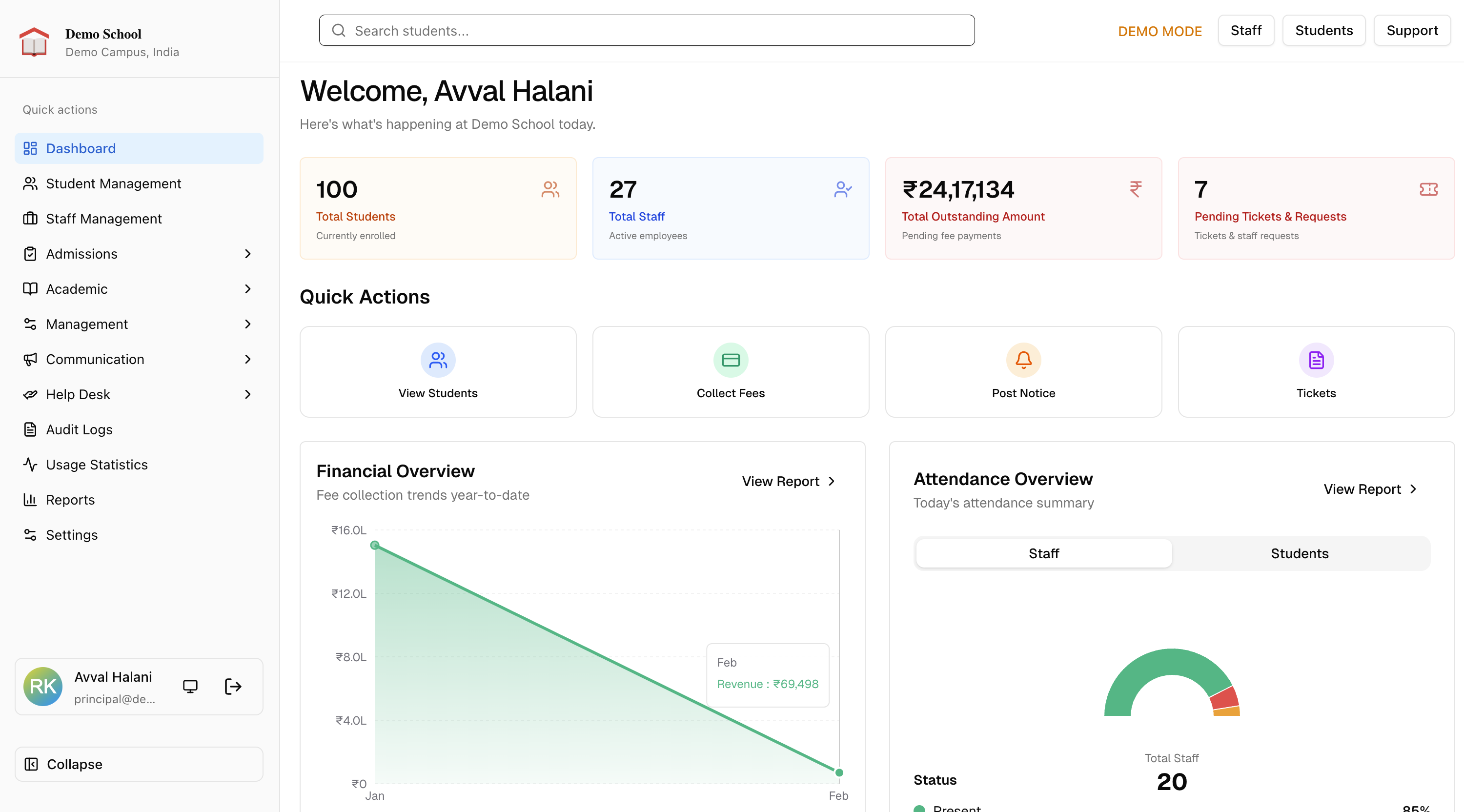The height and width of the screenshot is (812, 1464).
Task: Click the Support button in header
Action: click(1412, 31)
